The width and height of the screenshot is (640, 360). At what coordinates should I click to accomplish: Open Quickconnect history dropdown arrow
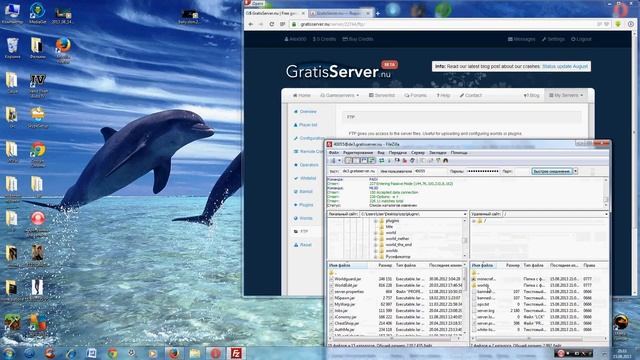coord(576,171)
